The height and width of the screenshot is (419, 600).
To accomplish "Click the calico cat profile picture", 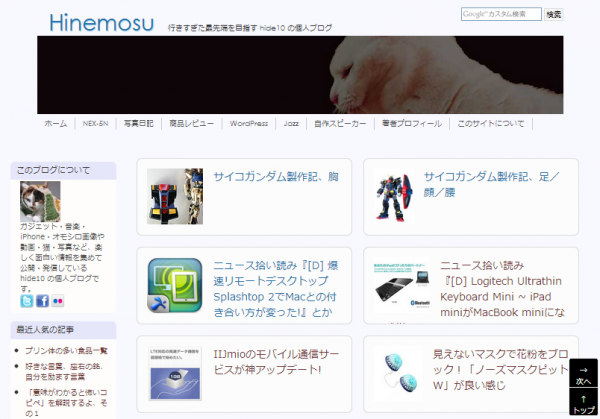I will pyautogui.click(x=40, y=201).
